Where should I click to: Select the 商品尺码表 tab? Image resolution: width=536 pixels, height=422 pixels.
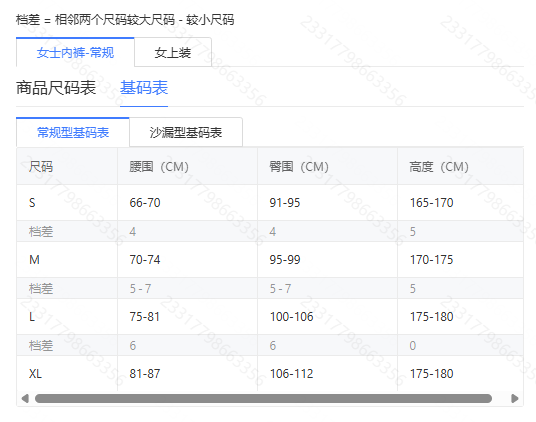point(56,88)
